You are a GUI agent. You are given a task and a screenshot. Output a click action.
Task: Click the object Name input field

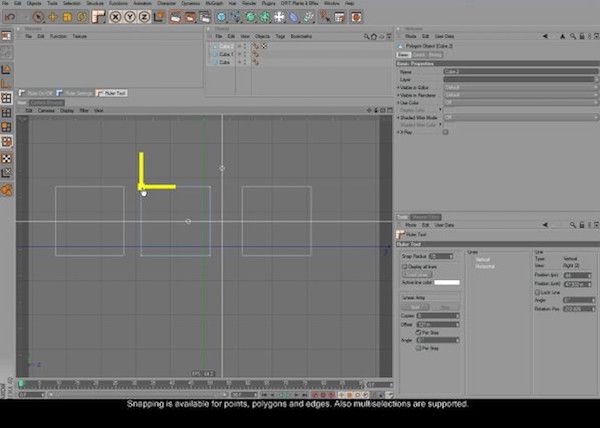pyautogui.click(x=521, y=72)
